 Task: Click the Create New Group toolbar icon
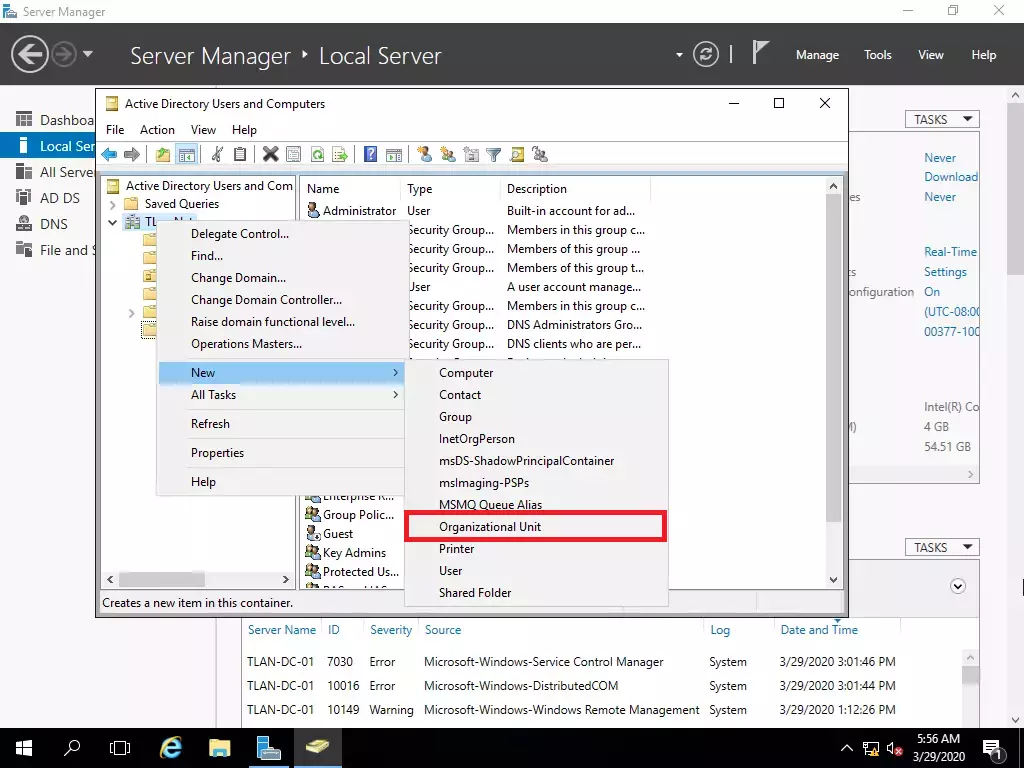point(448,155)
